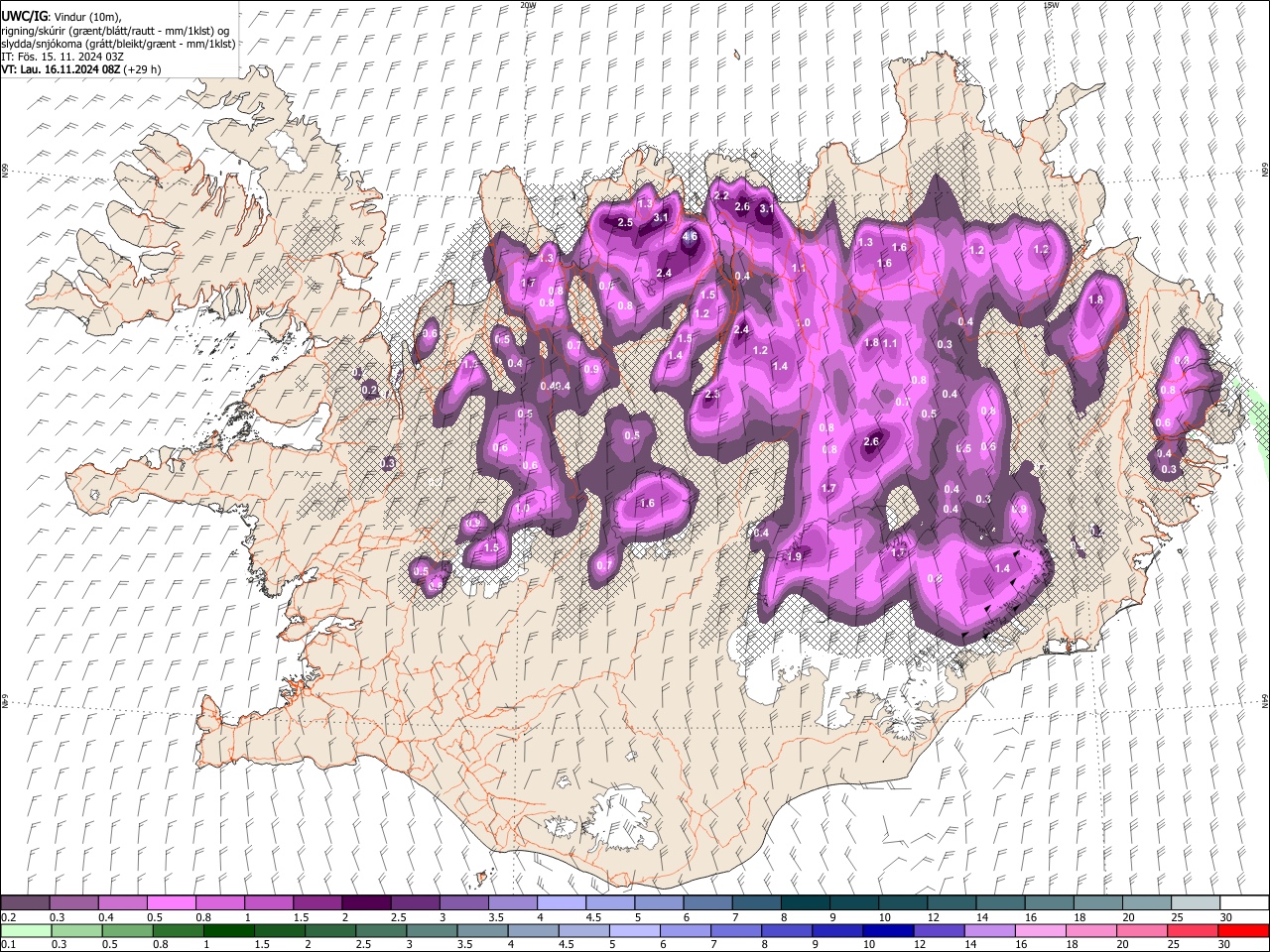This screenshot has width=1270, height=952.
Task: Click the 'slydda/snjókoma' legend description line
Action: click(x=118, y=44)
